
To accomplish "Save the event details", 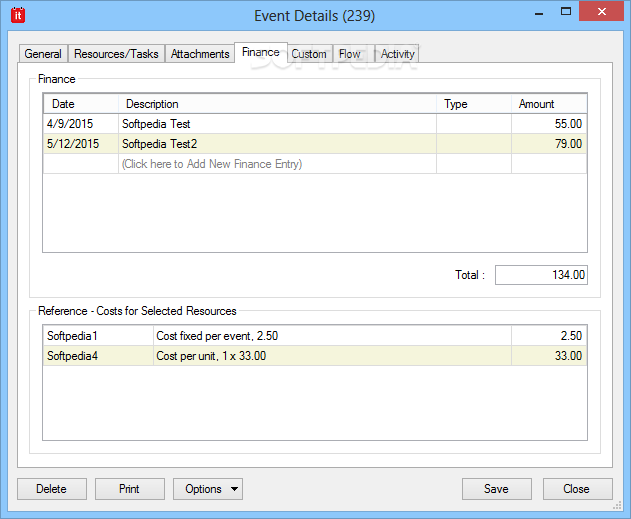I will click(497, 489).
